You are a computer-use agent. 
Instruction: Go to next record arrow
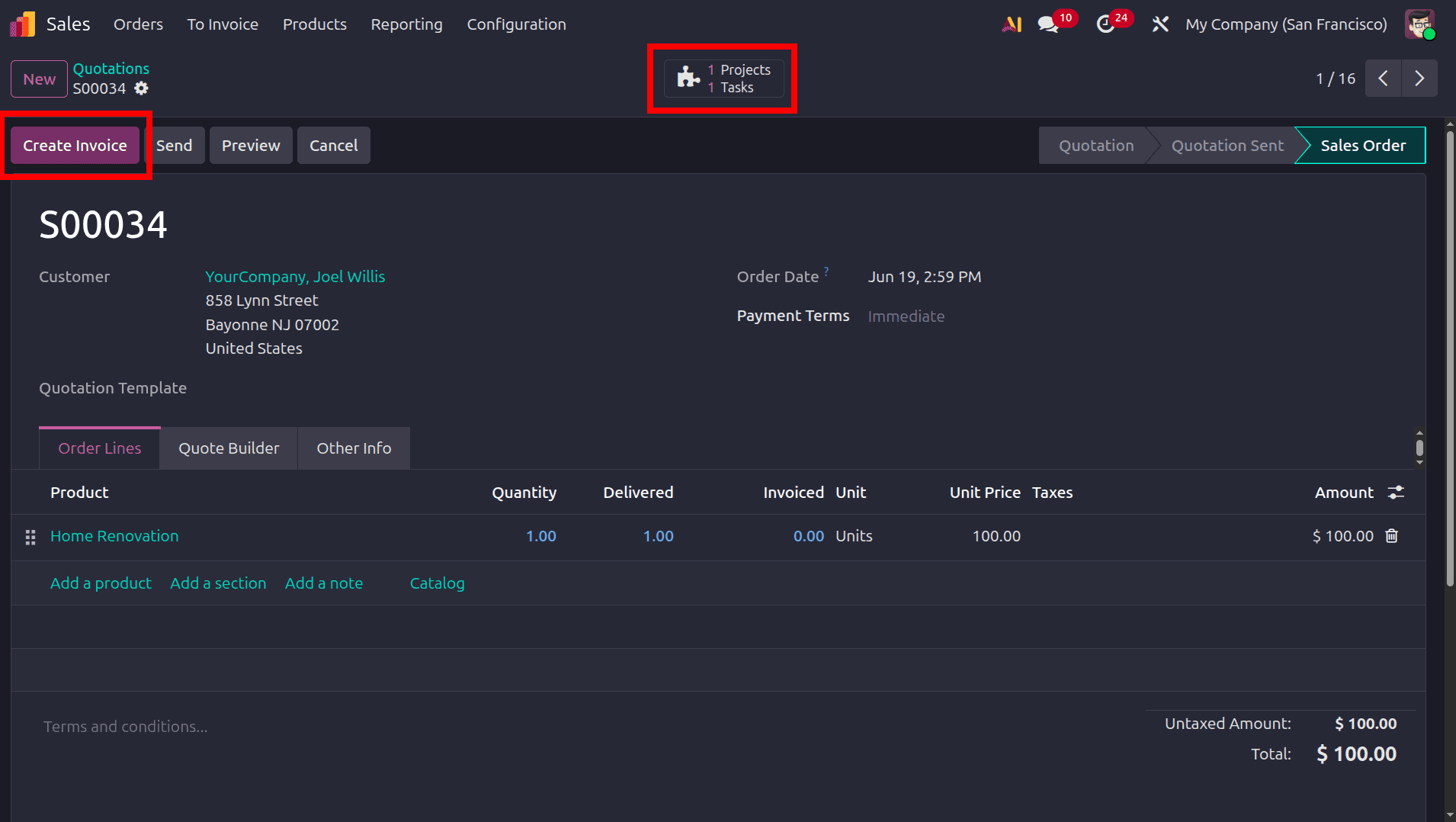pos(1419,79)
